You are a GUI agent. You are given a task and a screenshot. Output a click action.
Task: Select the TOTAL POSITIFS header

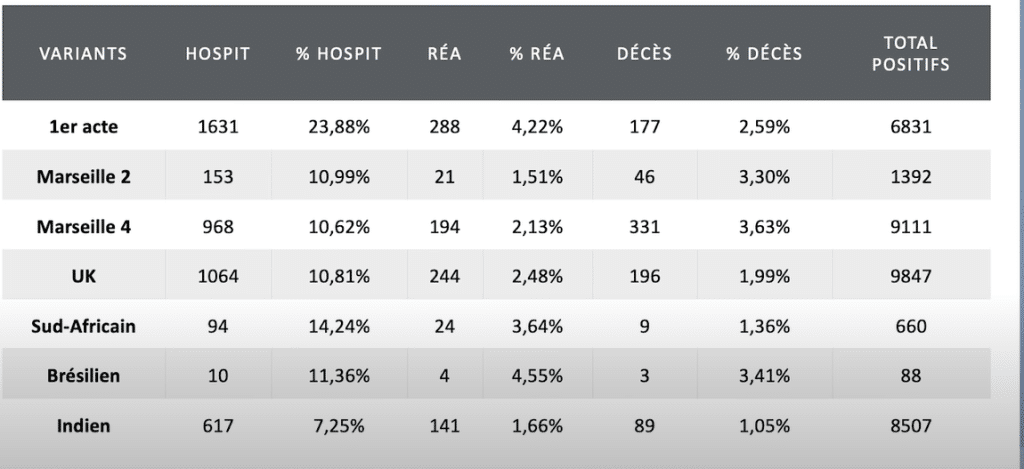point(910,54)
